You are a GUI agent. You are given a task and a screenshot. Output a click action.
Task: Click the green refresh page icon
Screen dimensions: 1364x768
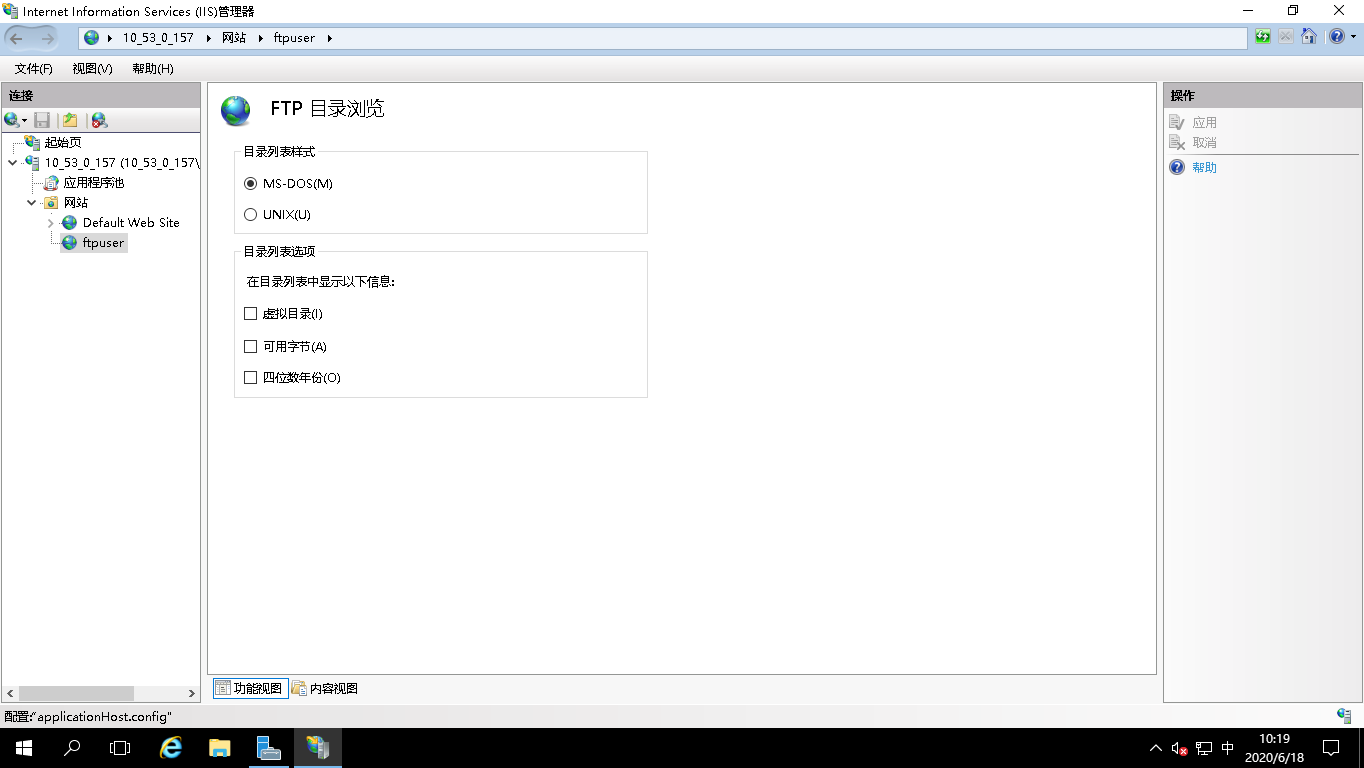(x=1263, y=37)
